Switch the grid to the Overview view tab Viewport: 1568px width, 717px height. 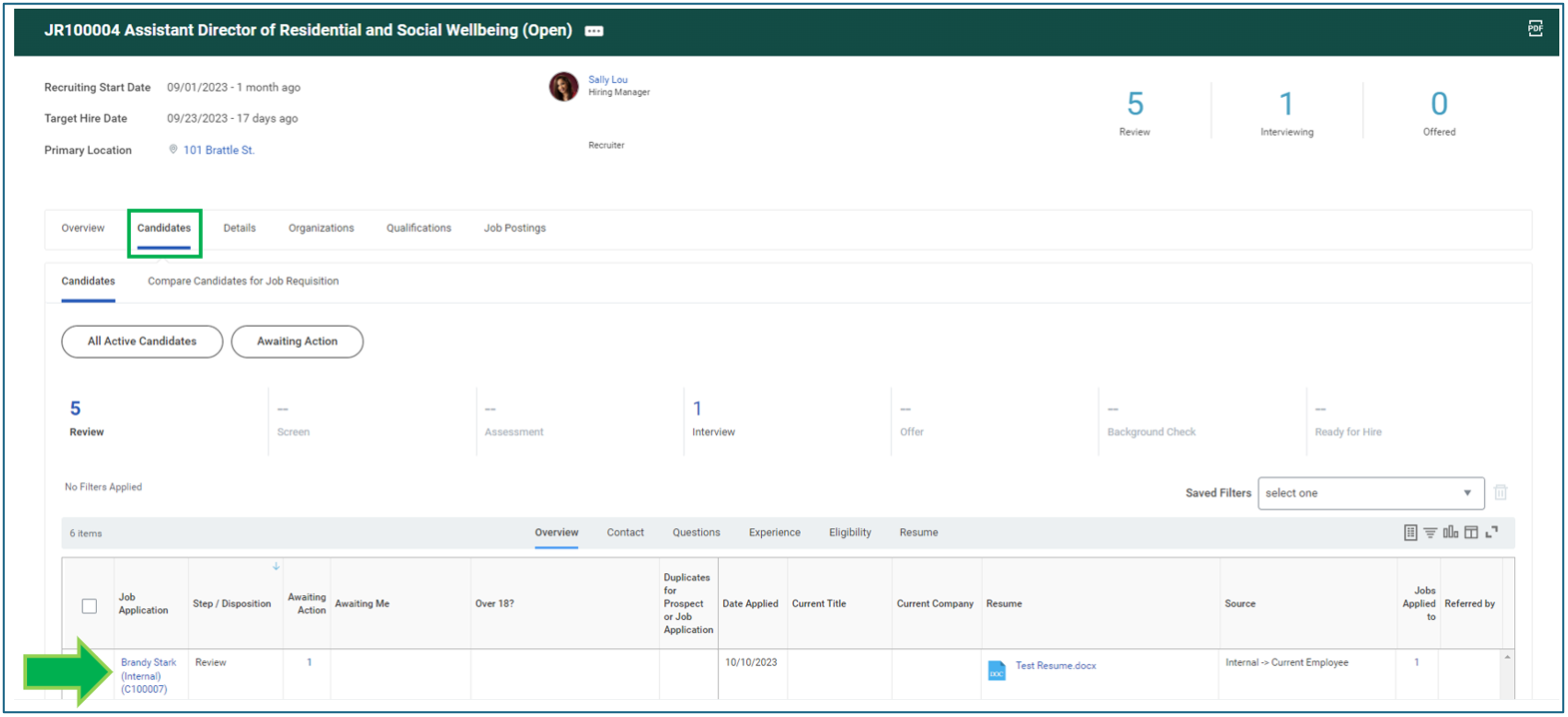556,533
